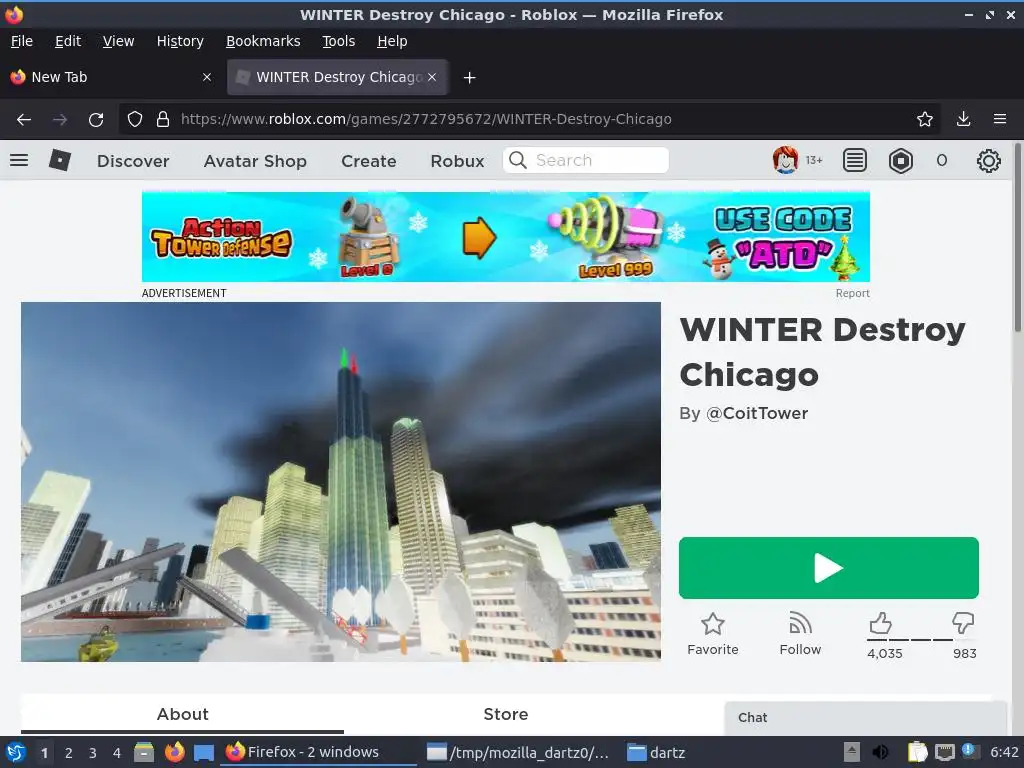Go to the Discover page
This screenshot has height=768, width=1024.
tap(133, 161)
